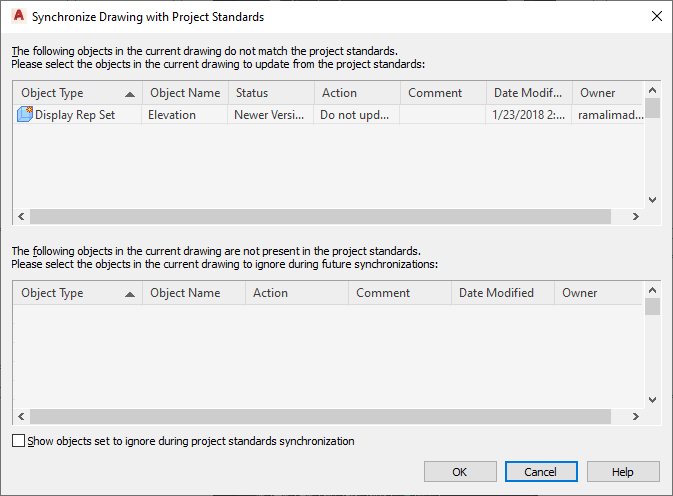The image size is (673, 496).
Task: Click the lower Comment column header
Action: click(x=398, y=293)
